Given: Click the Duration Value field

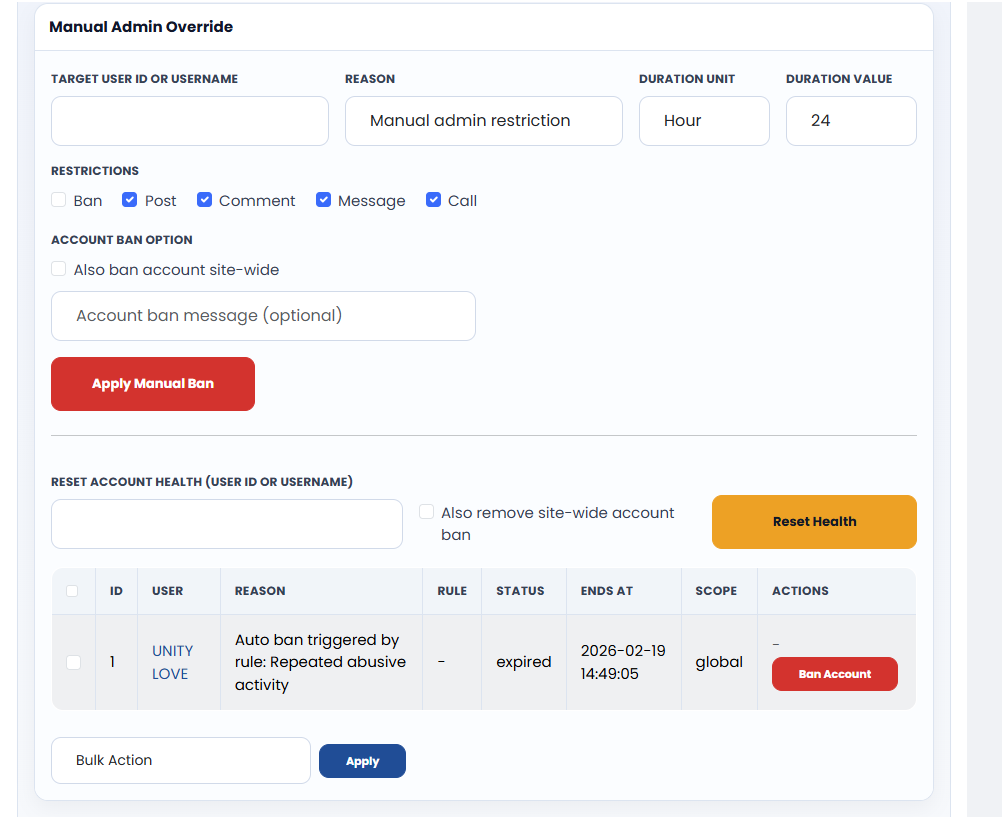Looking at the screenshot, I should point(851,121).
